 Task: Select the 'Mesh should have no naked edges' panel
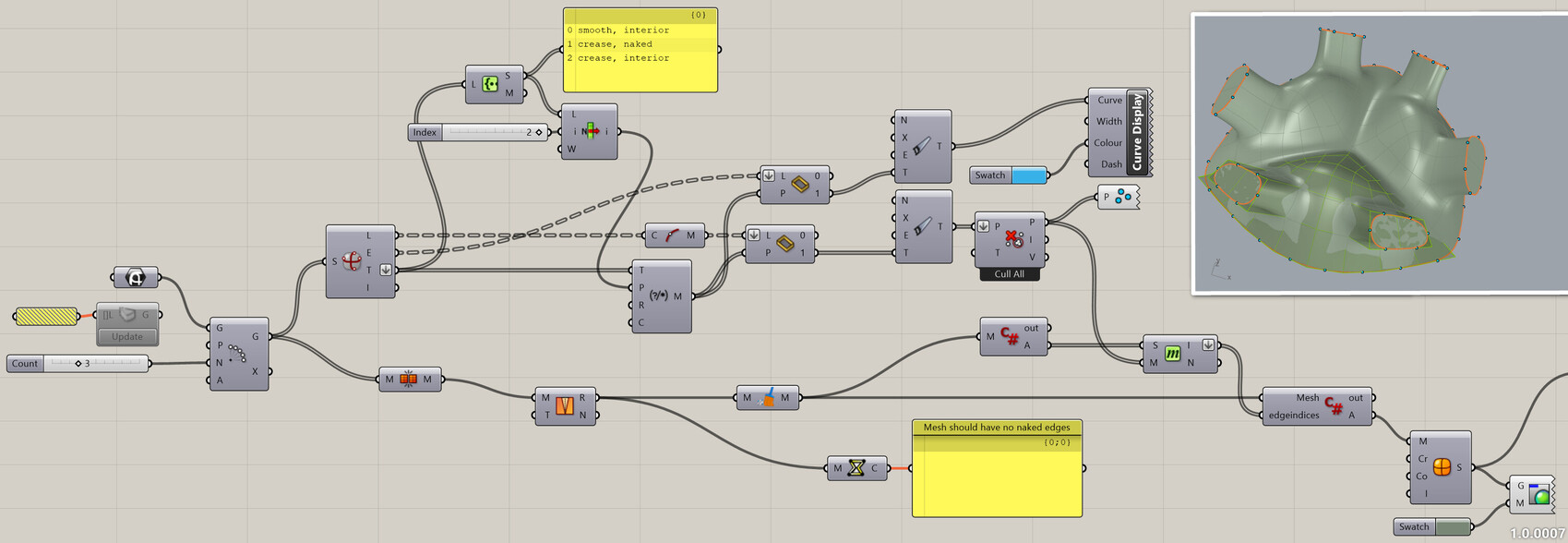[x=997, y=468]
